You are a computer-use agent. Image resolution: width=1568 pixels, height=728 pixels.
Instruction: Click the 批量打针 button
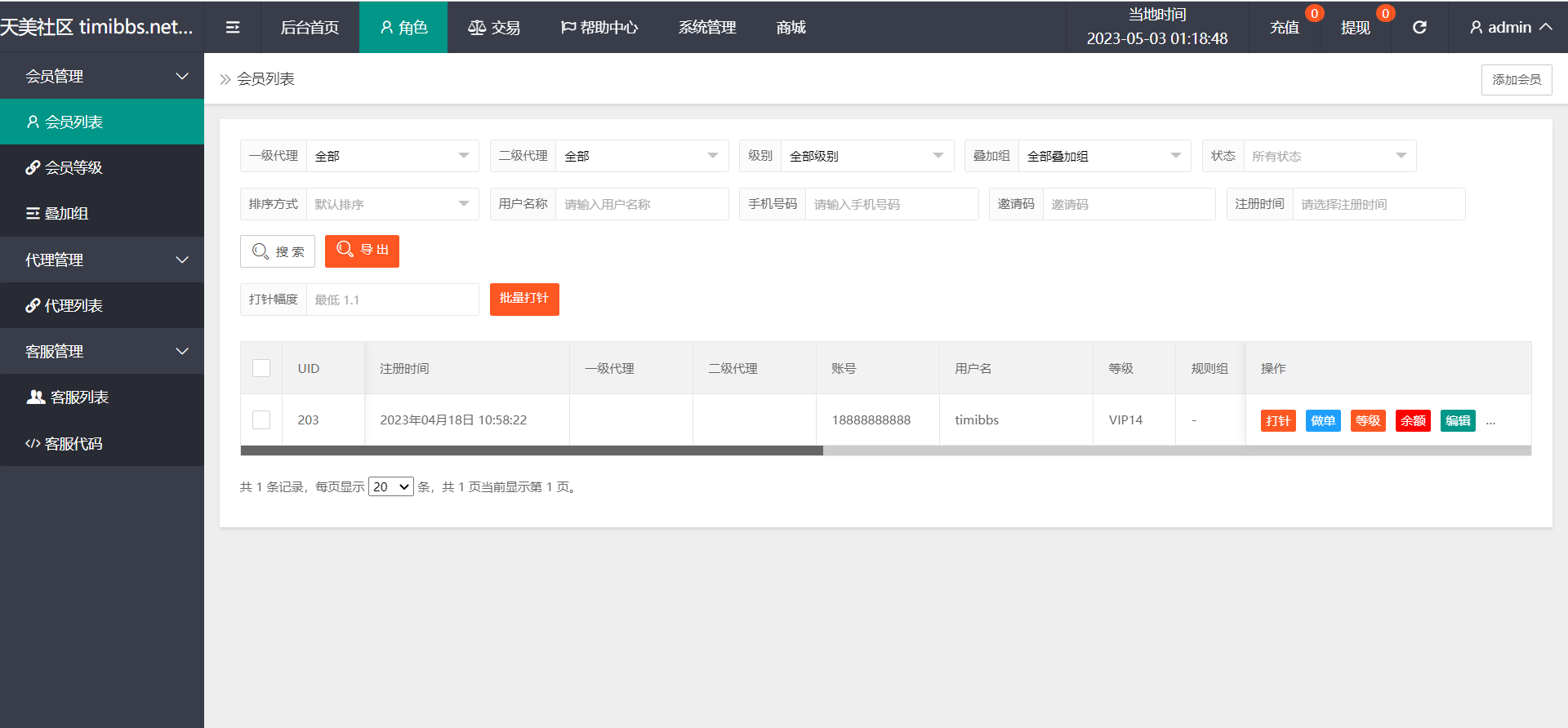coord(524,300)
